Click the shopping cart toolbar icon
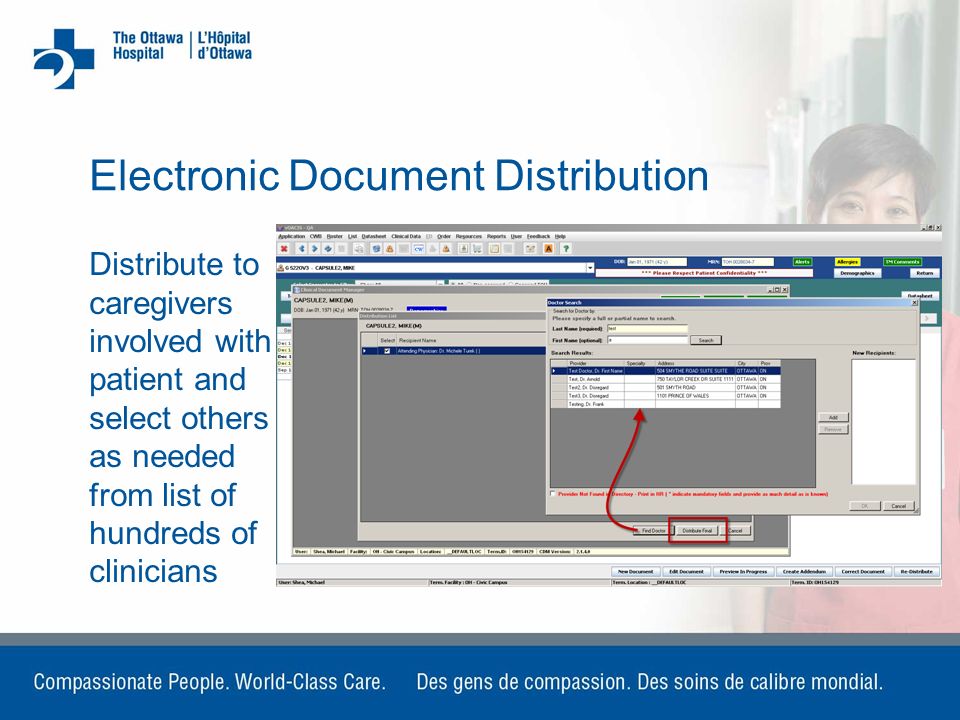 pos(477,249)
